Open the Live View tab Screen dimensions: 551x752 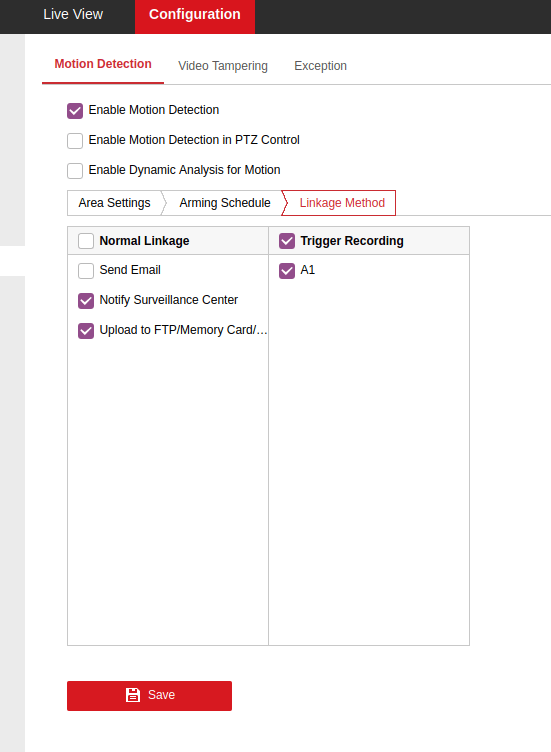coord(73,14)
